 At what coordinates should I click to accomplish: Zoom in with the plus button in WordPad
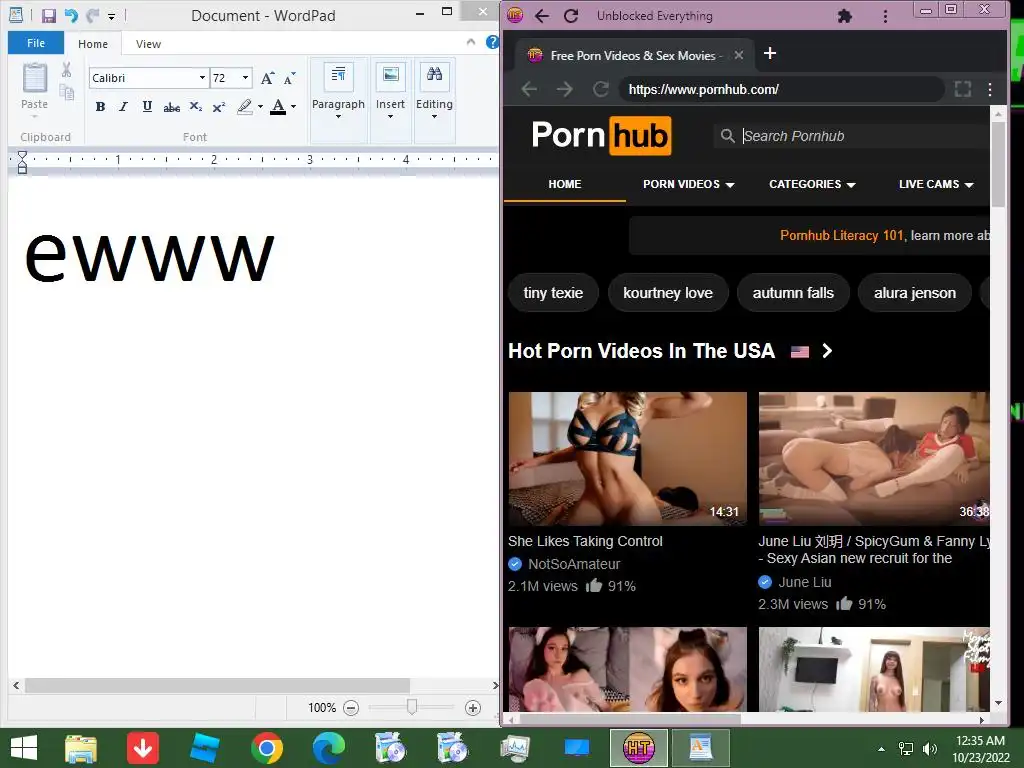point(473,708)
